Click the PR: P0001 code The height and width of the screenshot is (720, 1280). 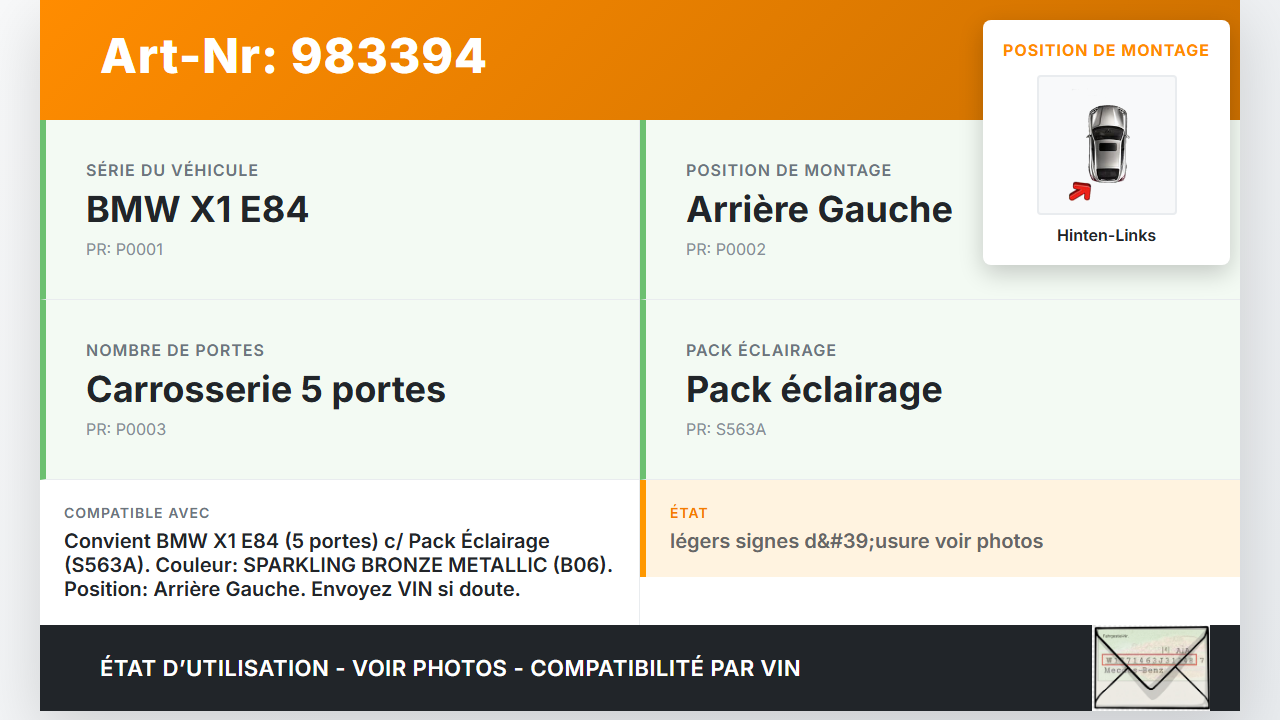pyautogui.click(x=125, y=249)
